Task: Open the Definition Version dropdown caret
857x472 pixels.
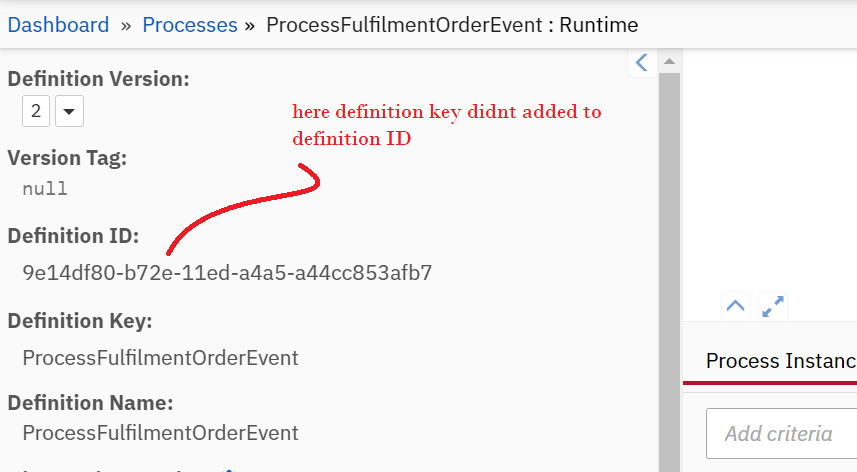Action: point(69,111)
